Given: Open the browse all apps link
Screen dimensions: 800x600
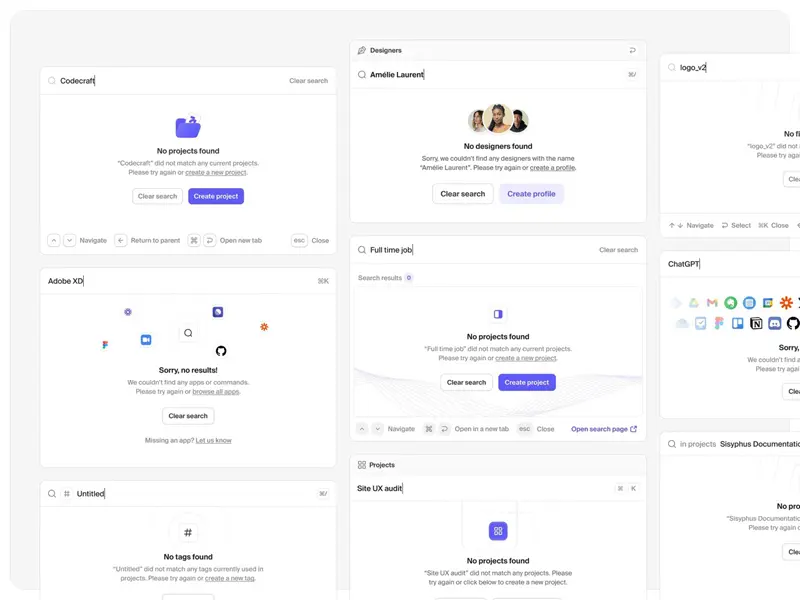Looking at the screenshot, I should tap(216, 391).
